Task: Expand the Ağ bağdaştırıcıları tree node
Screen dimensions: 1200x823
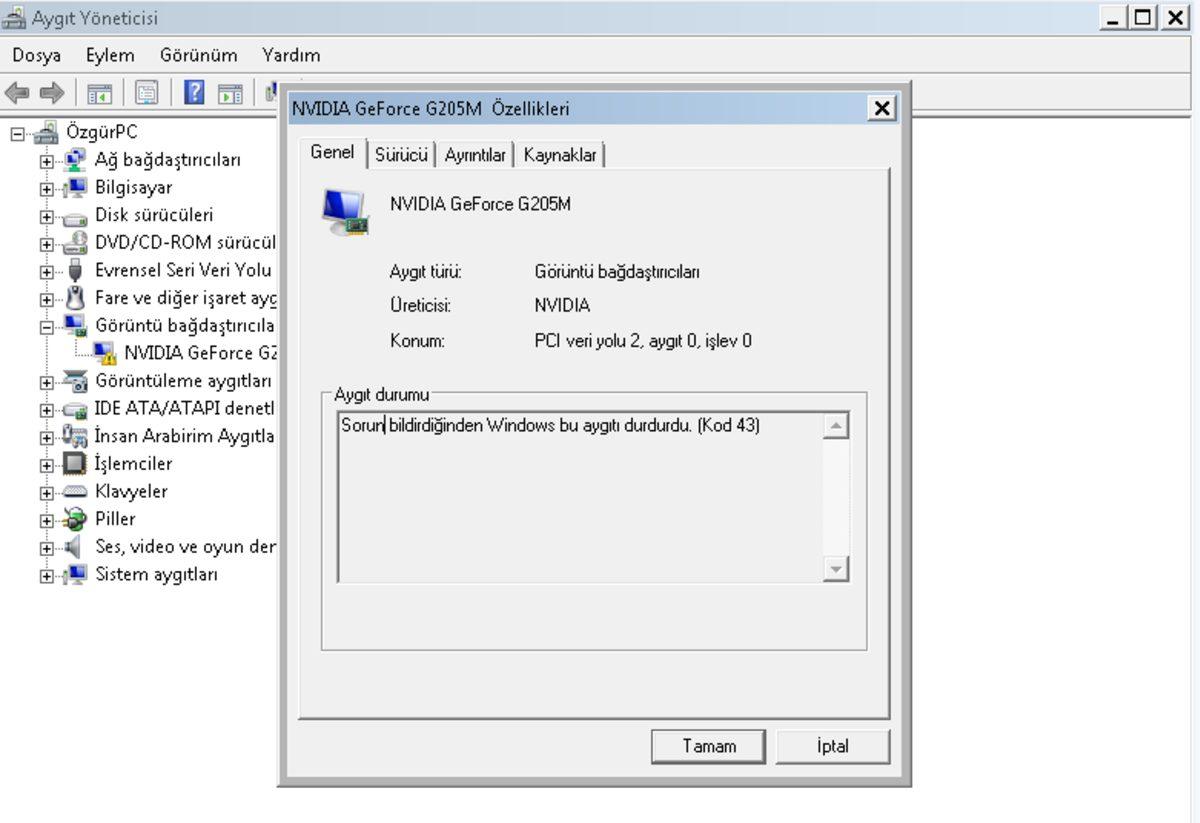Action: [46, 159]
